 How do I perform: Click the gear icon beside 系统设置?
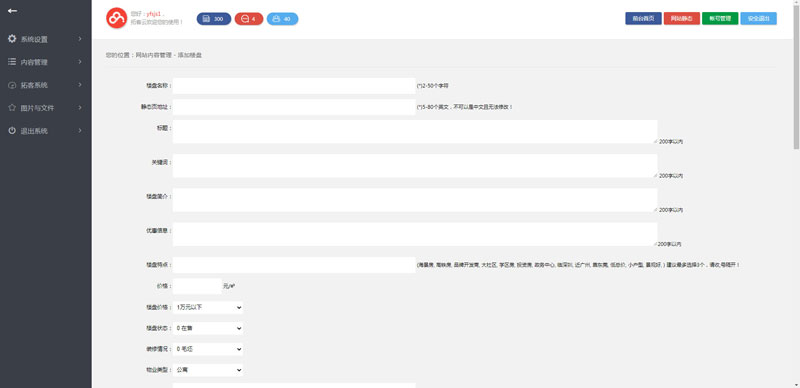[x=12, y=39]
